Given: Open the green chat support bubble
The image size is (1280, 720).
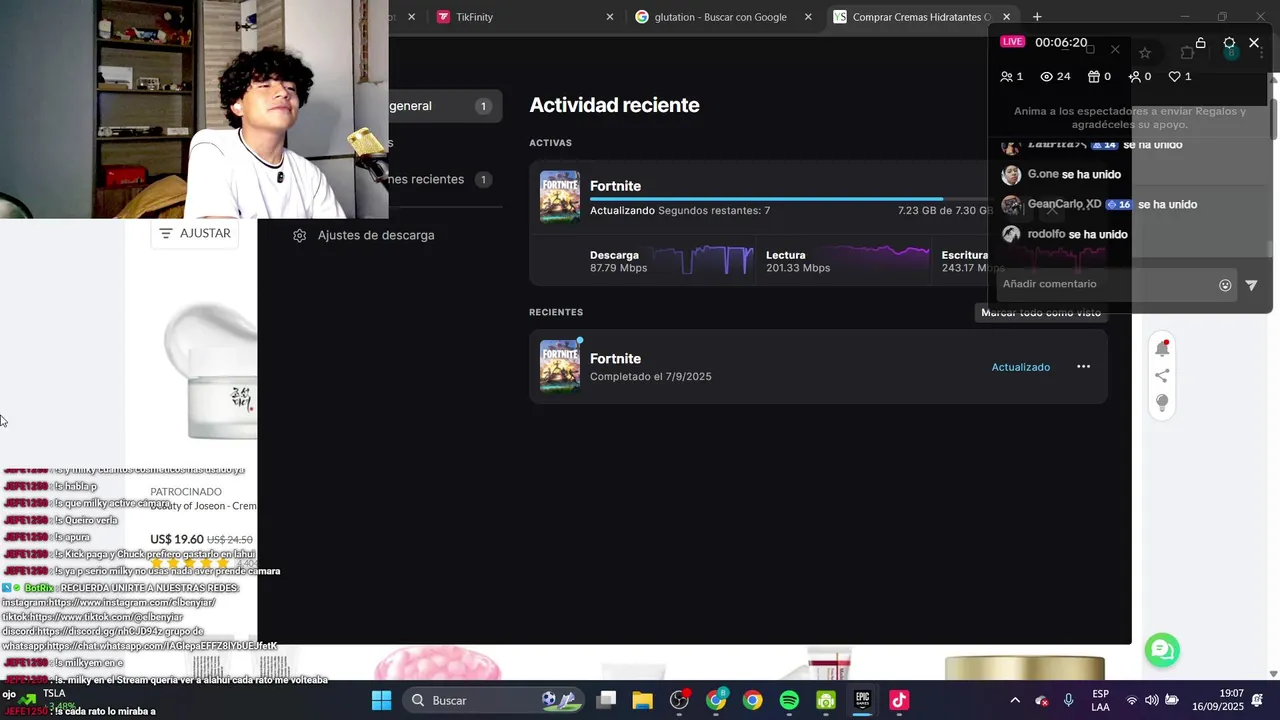Looking at the screenshot, I should coord(1162,650).
